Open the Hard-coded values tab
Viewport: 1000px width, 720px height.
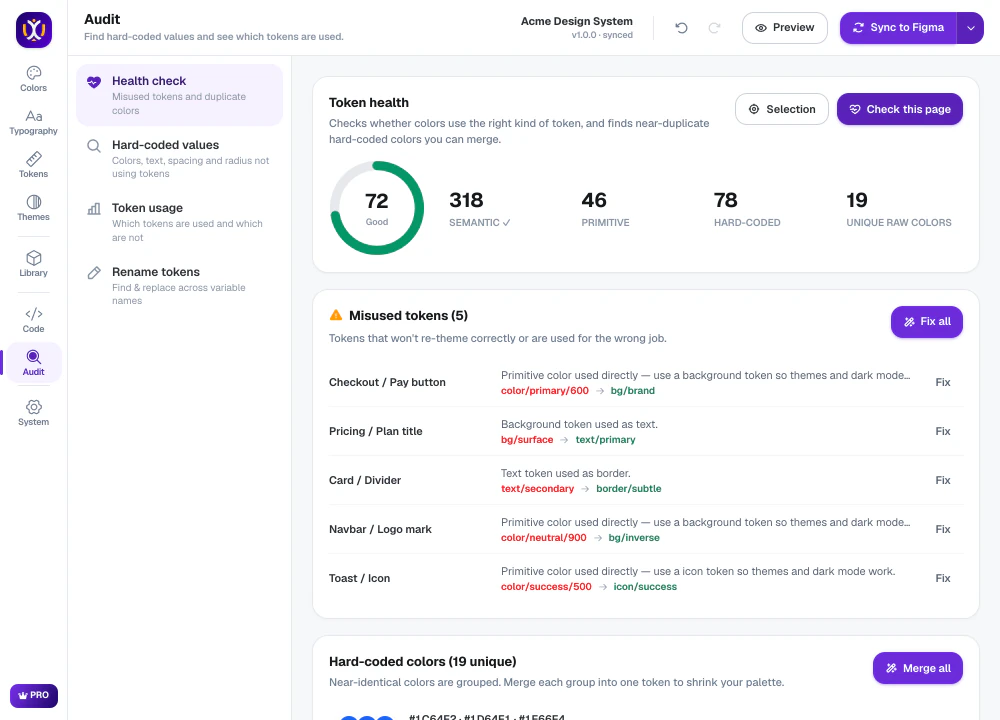tap(179, 159)
